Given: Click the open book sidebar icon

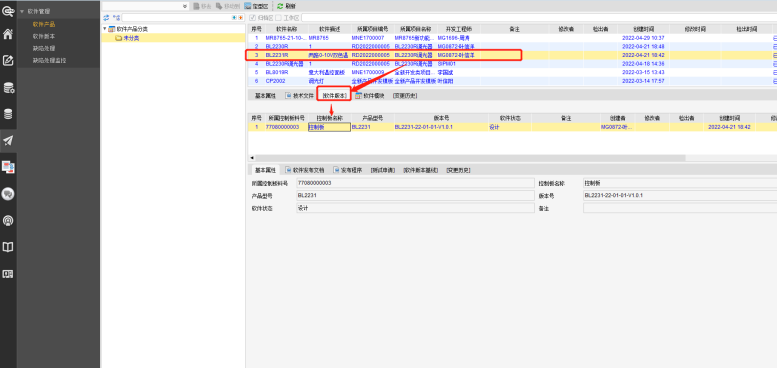Looking at the screenshot, I should [8, 247].
